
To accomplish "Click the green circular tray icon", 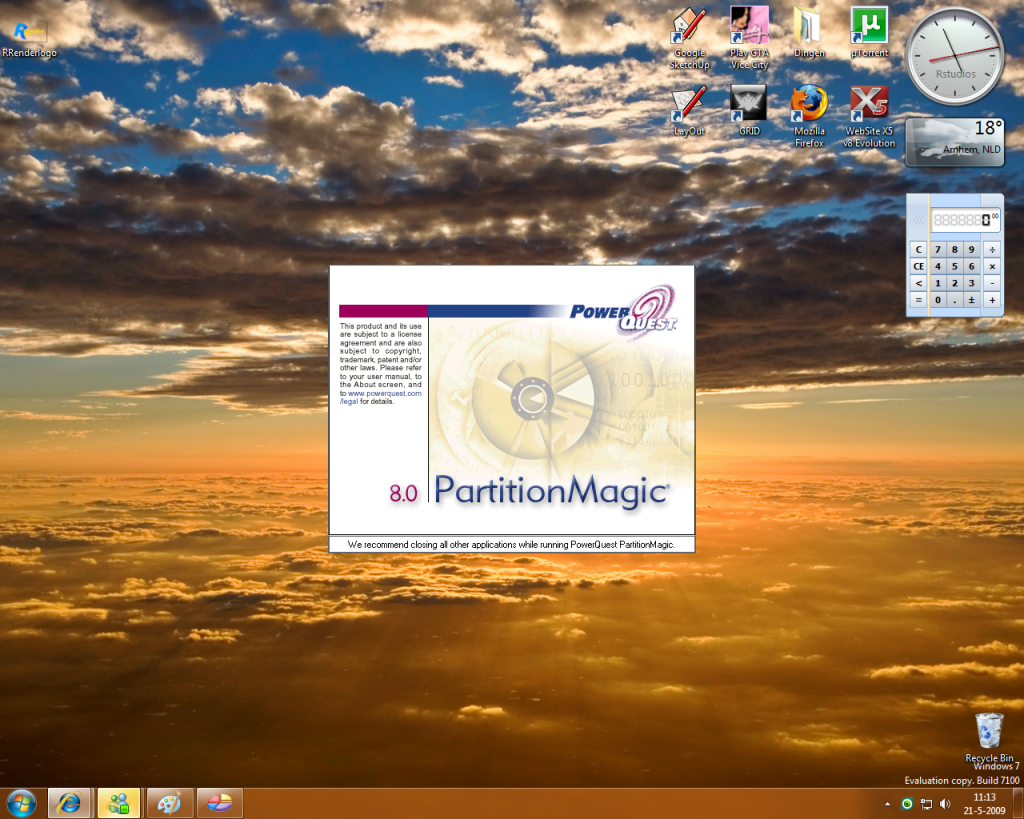I will 907,804.
